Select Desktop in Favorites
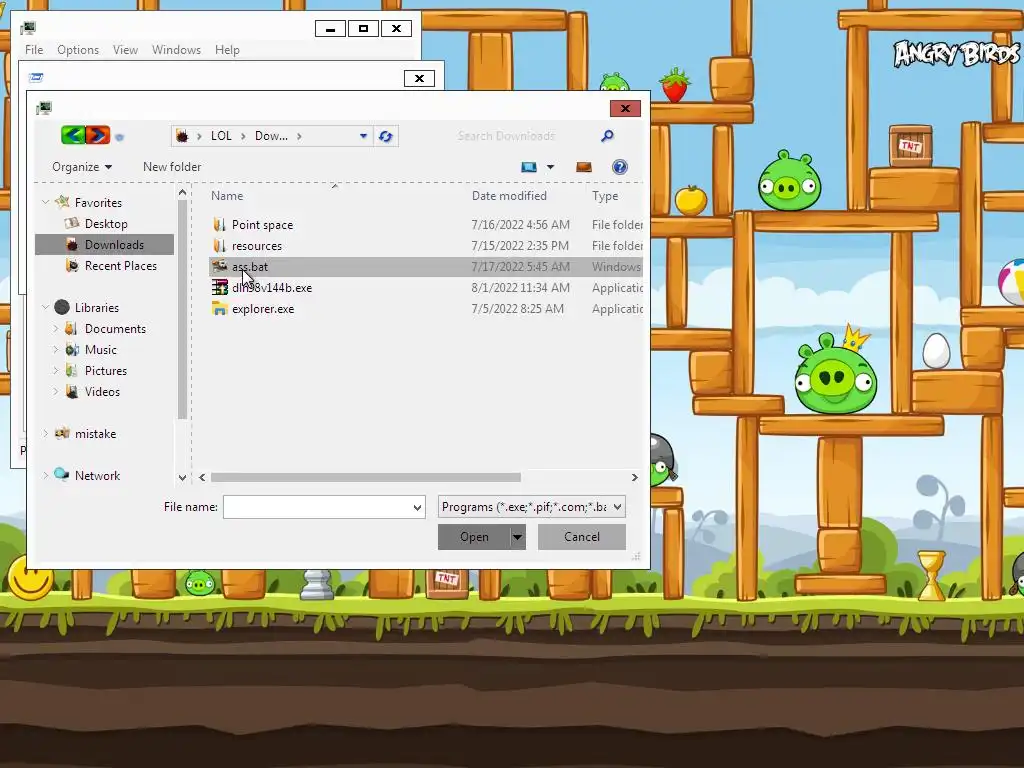The height and width of the screenshot is (768, 1024). tap(106, 223)
